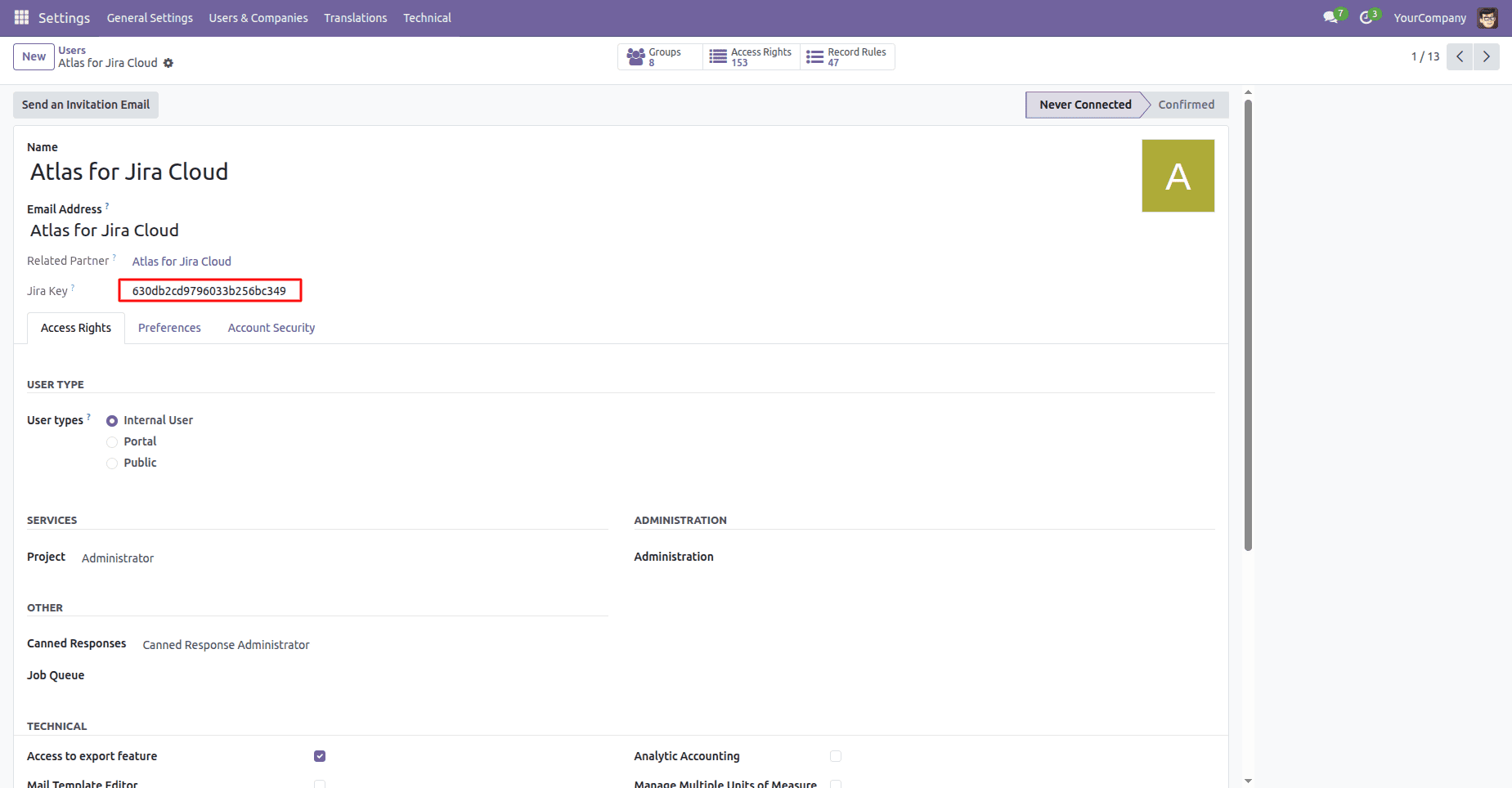Open the gear actions menu beside record name
Viewport: 1512px width, 788px height.
point(168,63)
